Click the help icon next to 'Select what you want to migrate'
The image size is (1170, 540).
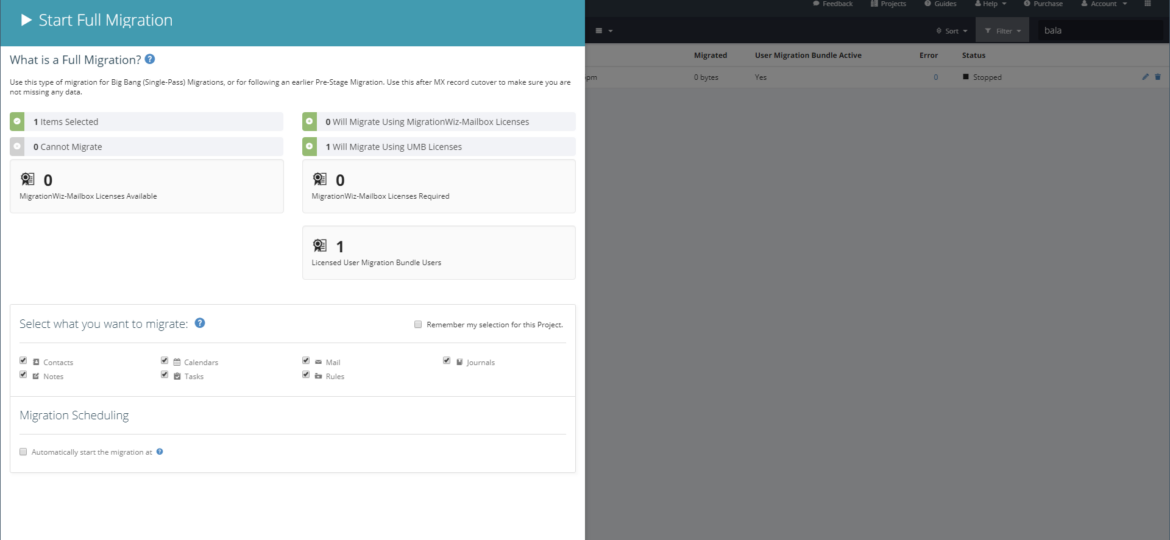[x=200, y=323]
